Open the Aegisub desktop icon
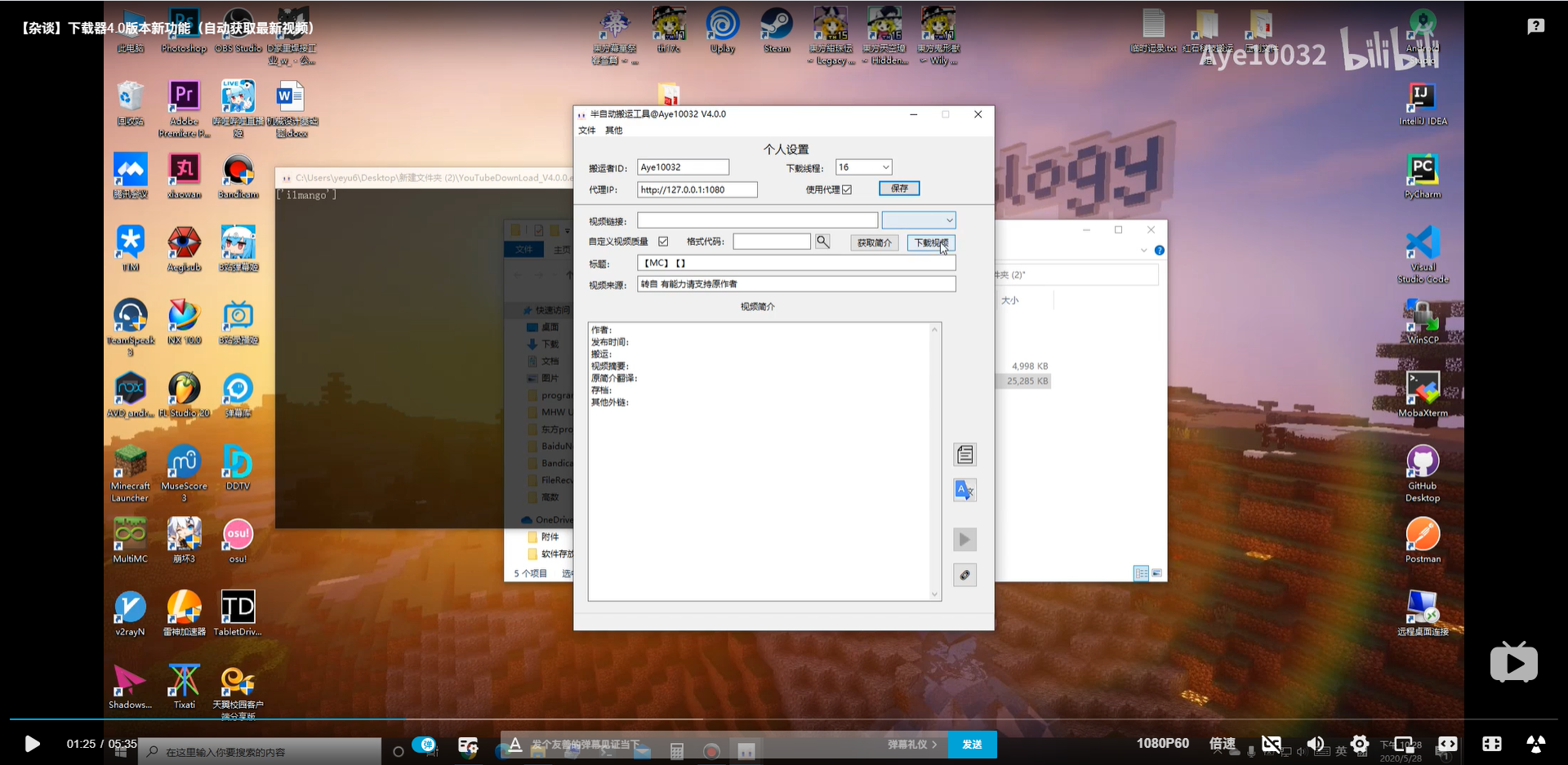The image size is (1568, 765). [184, 249]
